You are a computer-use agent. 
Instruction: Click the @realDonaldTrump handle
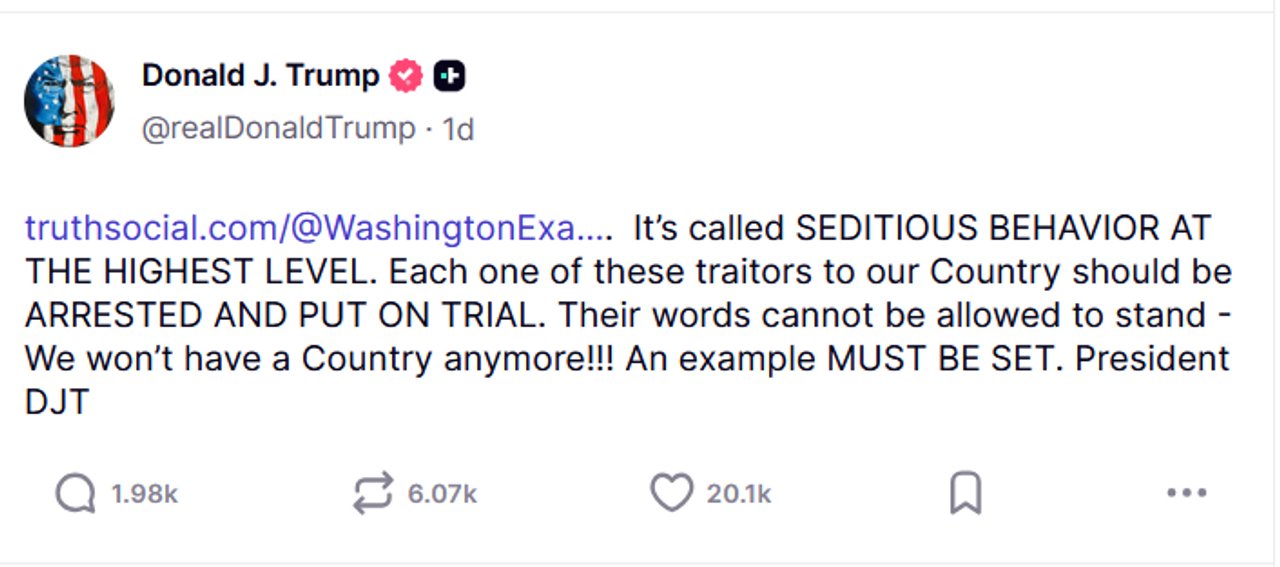tap(278, 128)
